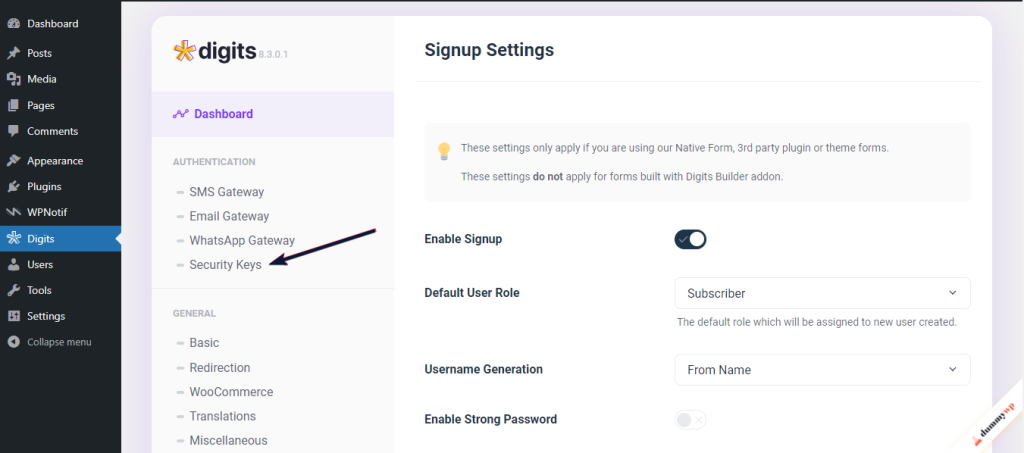
Task: Click the Pages icon in sidebar
Action: pos(13,105)
